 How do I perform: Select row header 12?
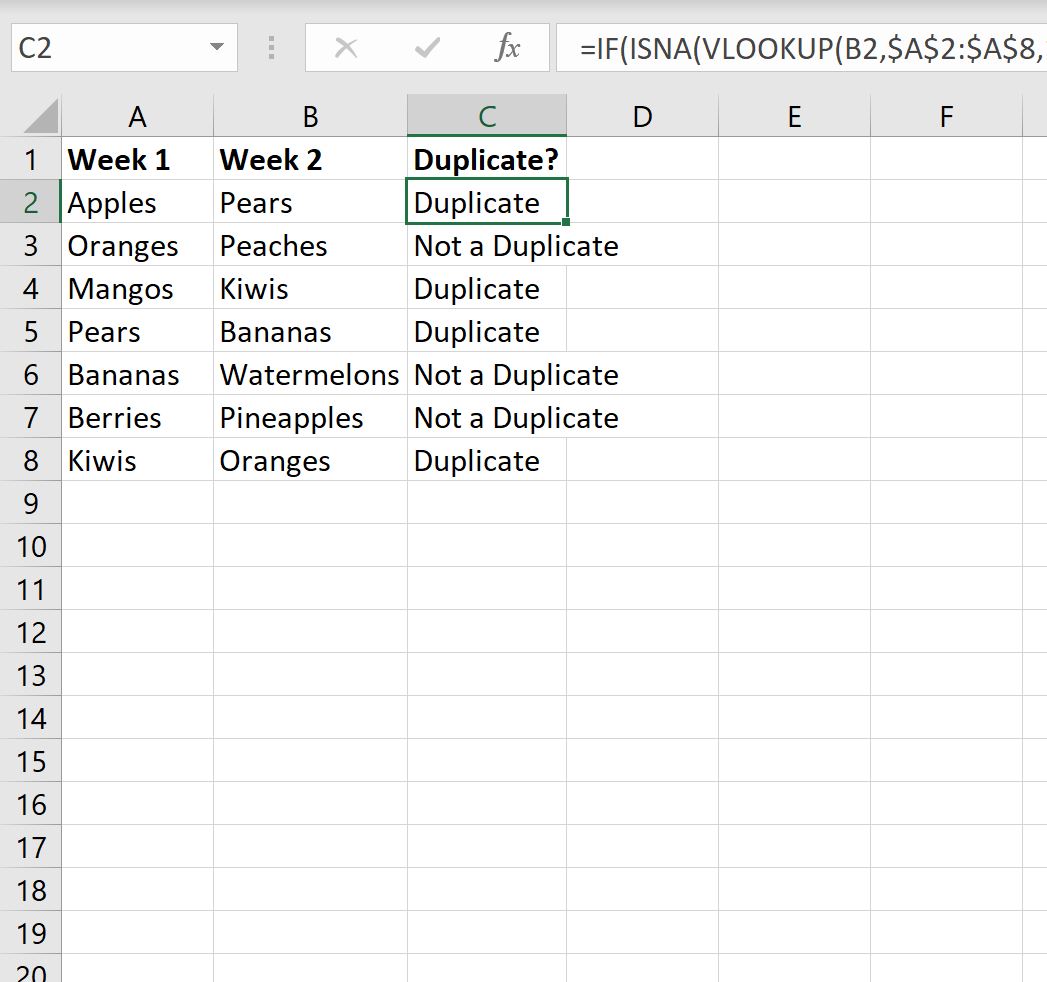pos(32,632)
